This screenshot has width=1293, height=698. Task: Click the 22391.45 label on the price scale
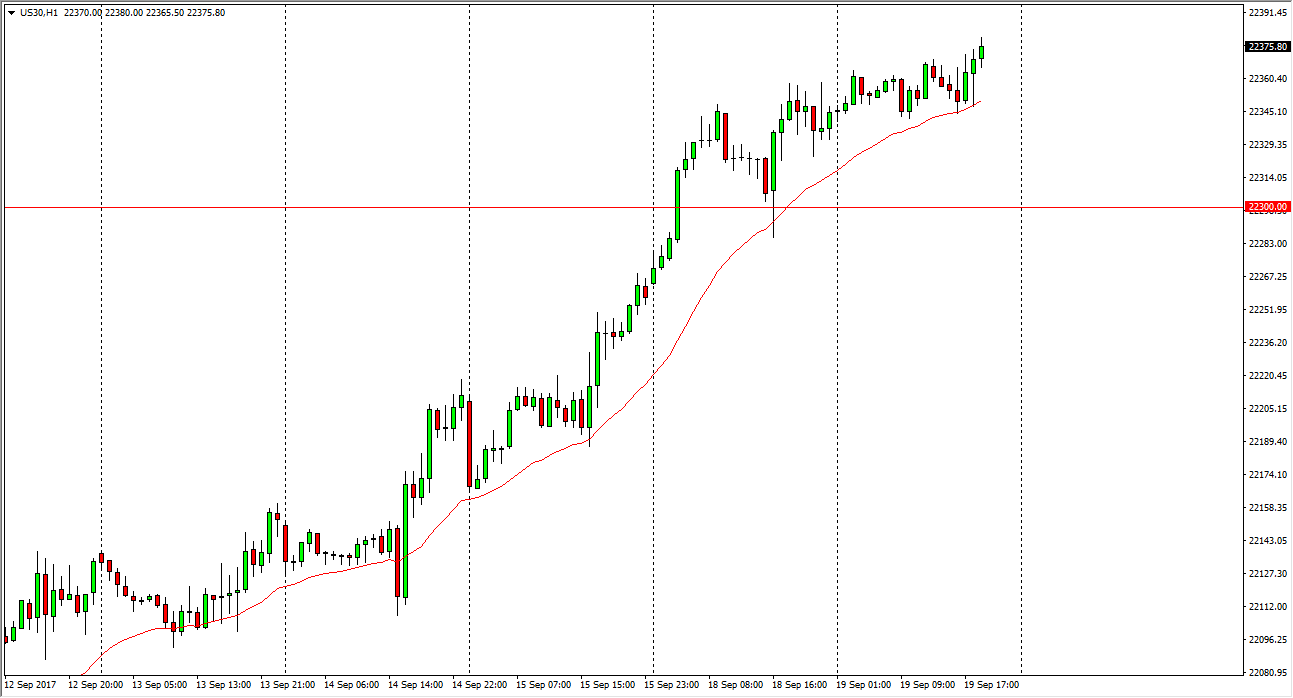[1267, 13]
